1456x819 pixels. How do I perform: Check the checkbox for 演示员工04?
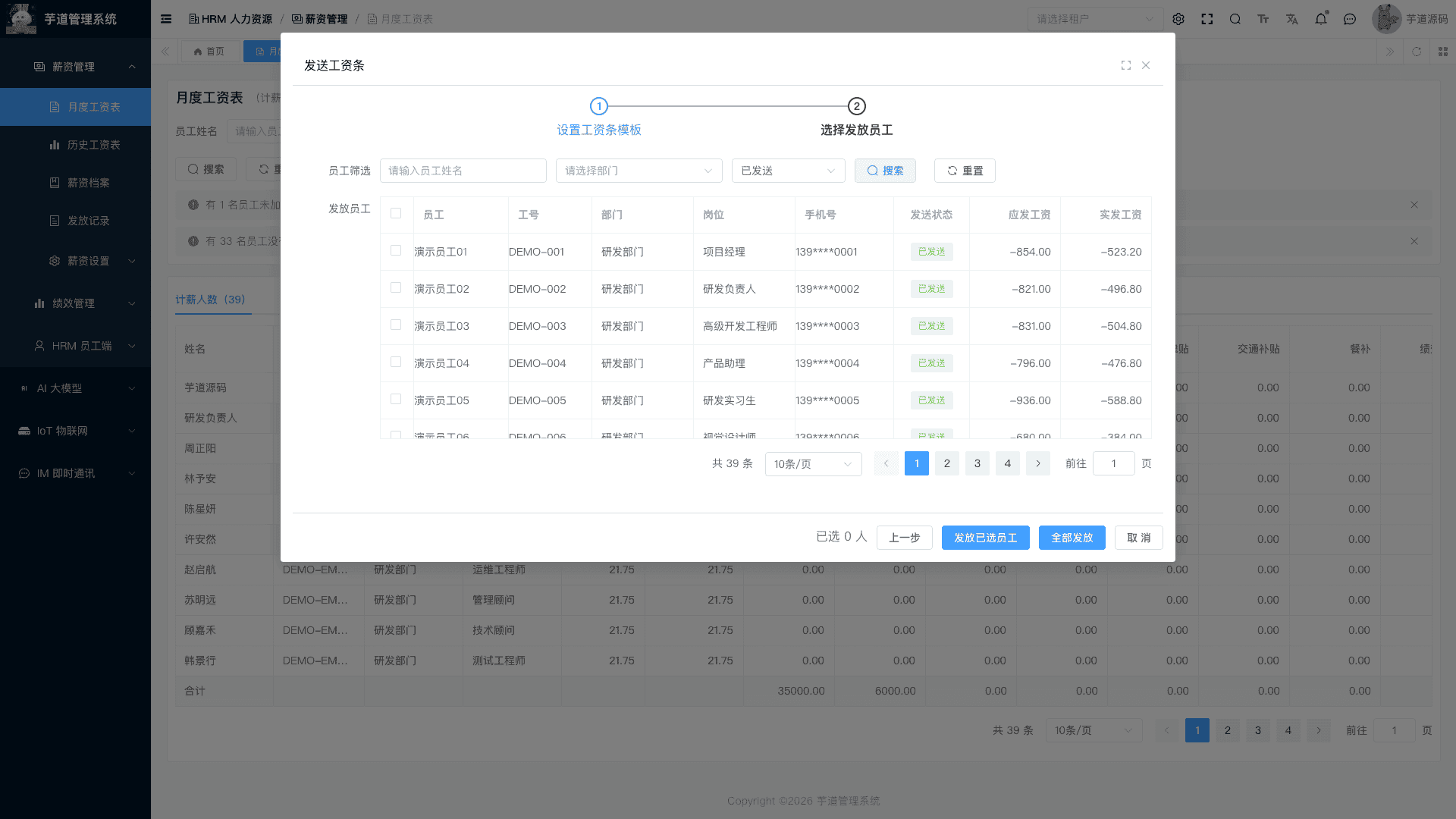(396, 362)
